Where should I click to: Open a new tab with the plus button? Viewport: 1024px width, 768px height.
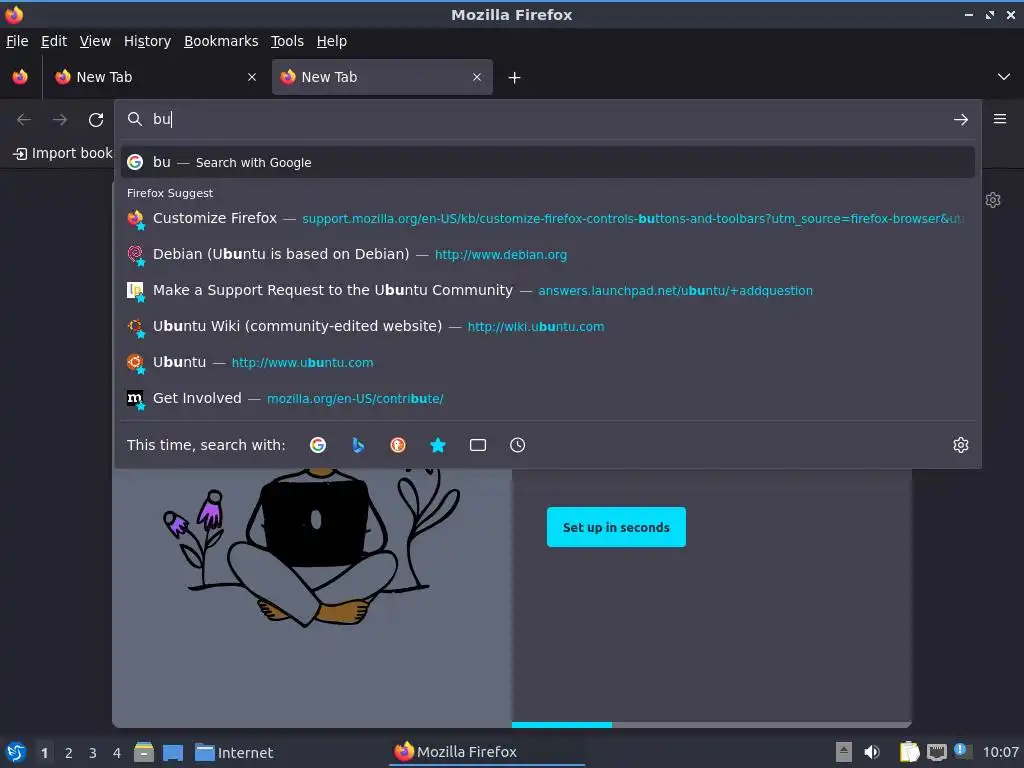pos(515,78)
